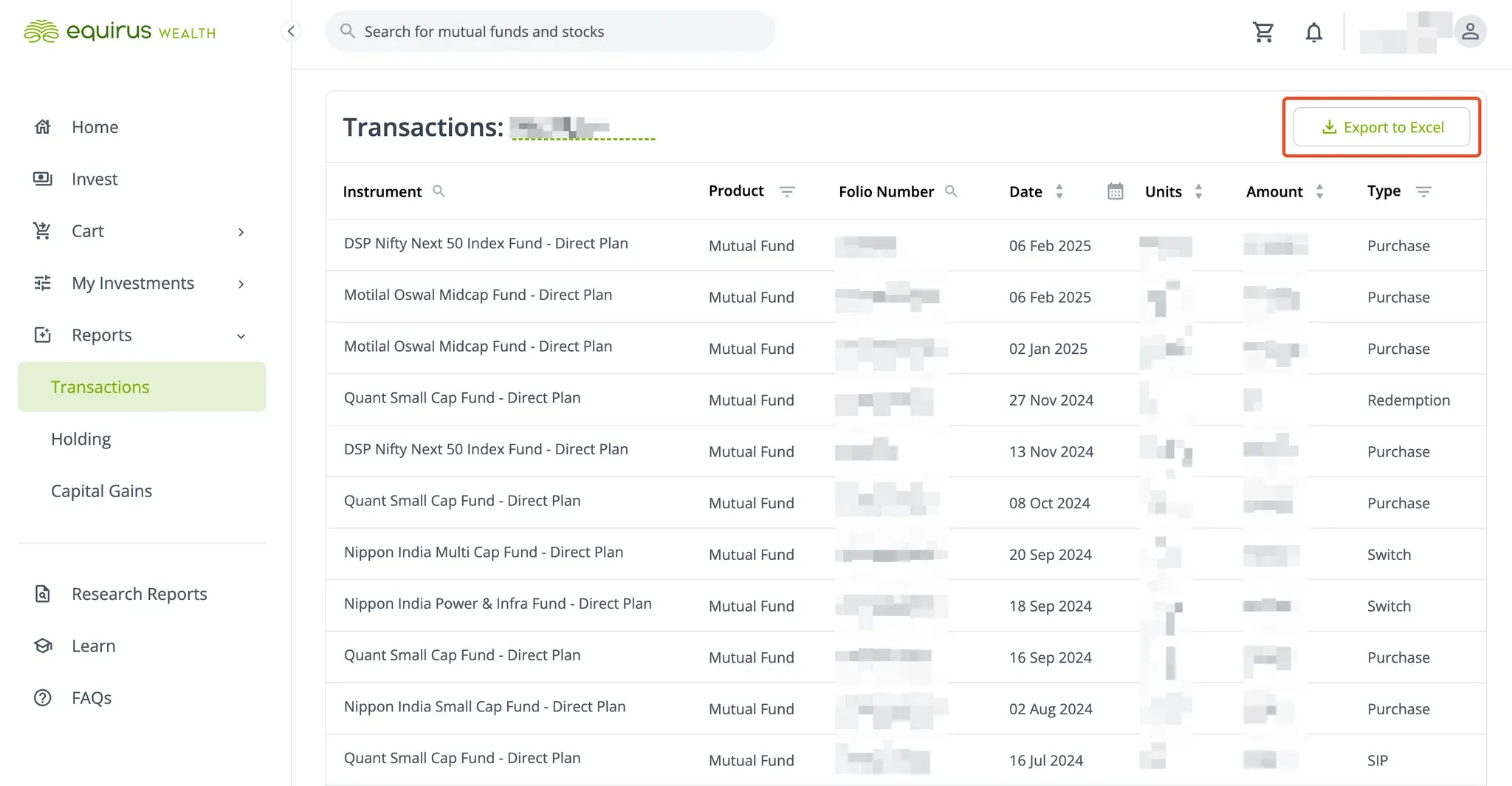Click the Invest sidebar icon

[43, 179]
